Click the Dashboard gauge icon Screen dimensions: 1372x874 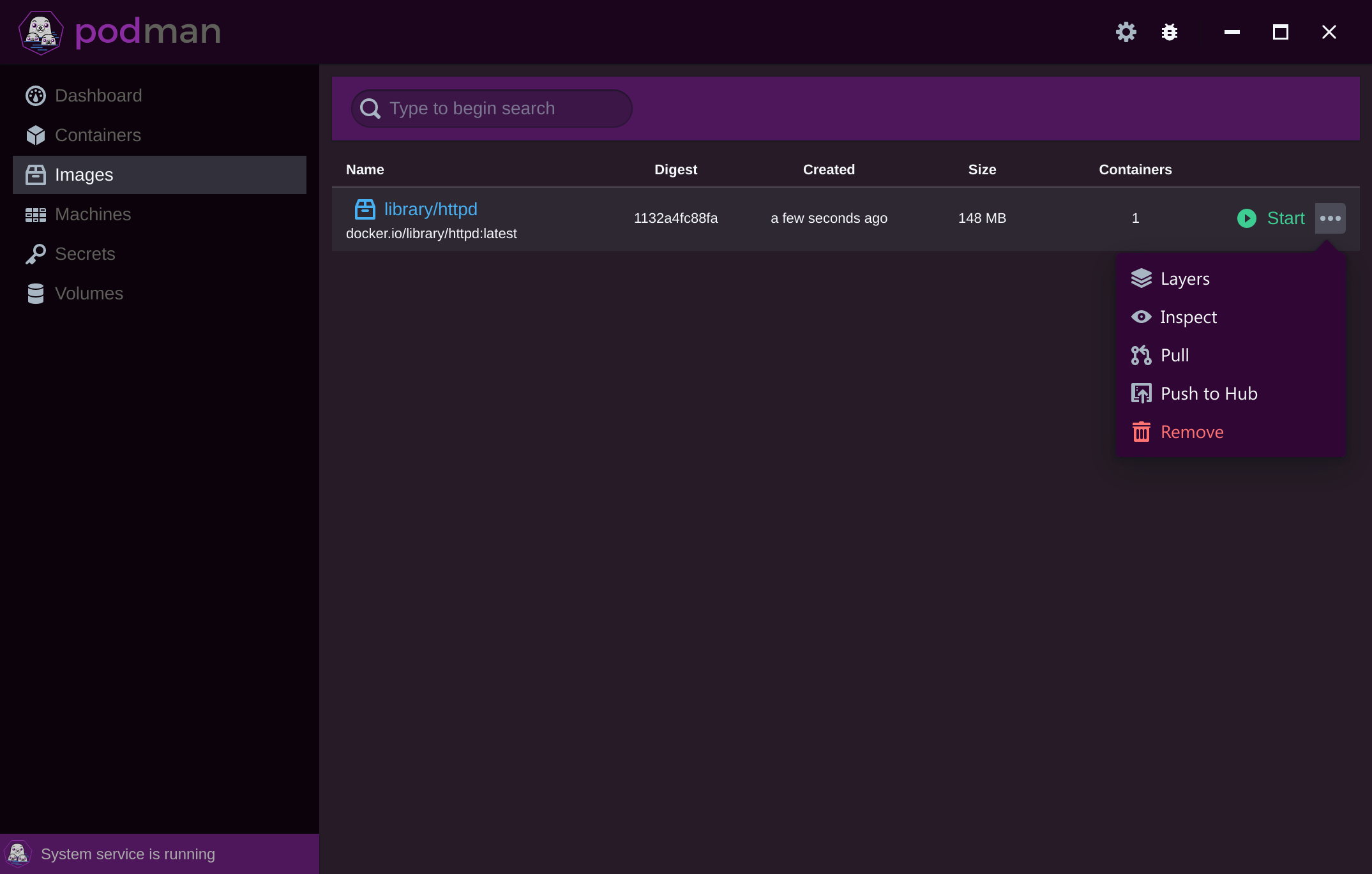[36, 96]
